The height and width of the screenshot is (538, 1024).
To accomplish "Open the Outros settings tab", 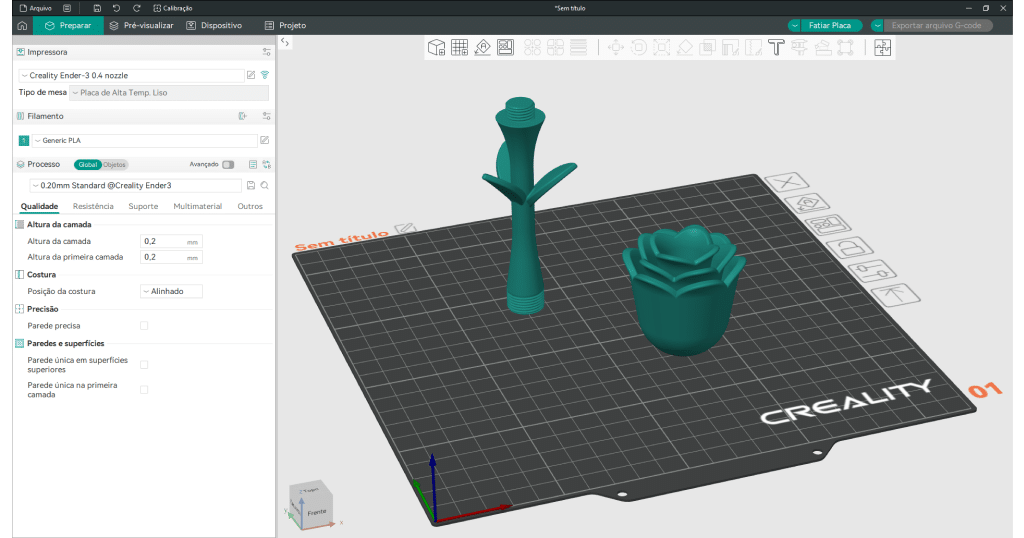I will click(x=250, y=206).
